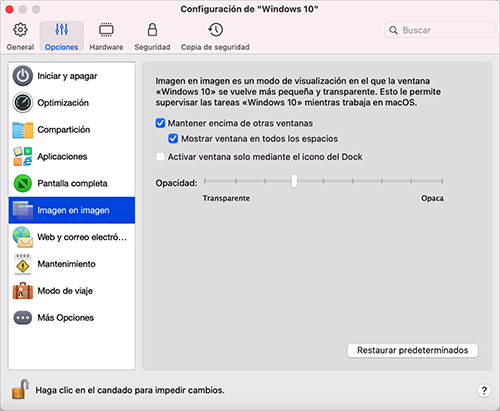Click the Compartición folder icon
The width and height of the screenshot is (500, 411).
point(23,130)
